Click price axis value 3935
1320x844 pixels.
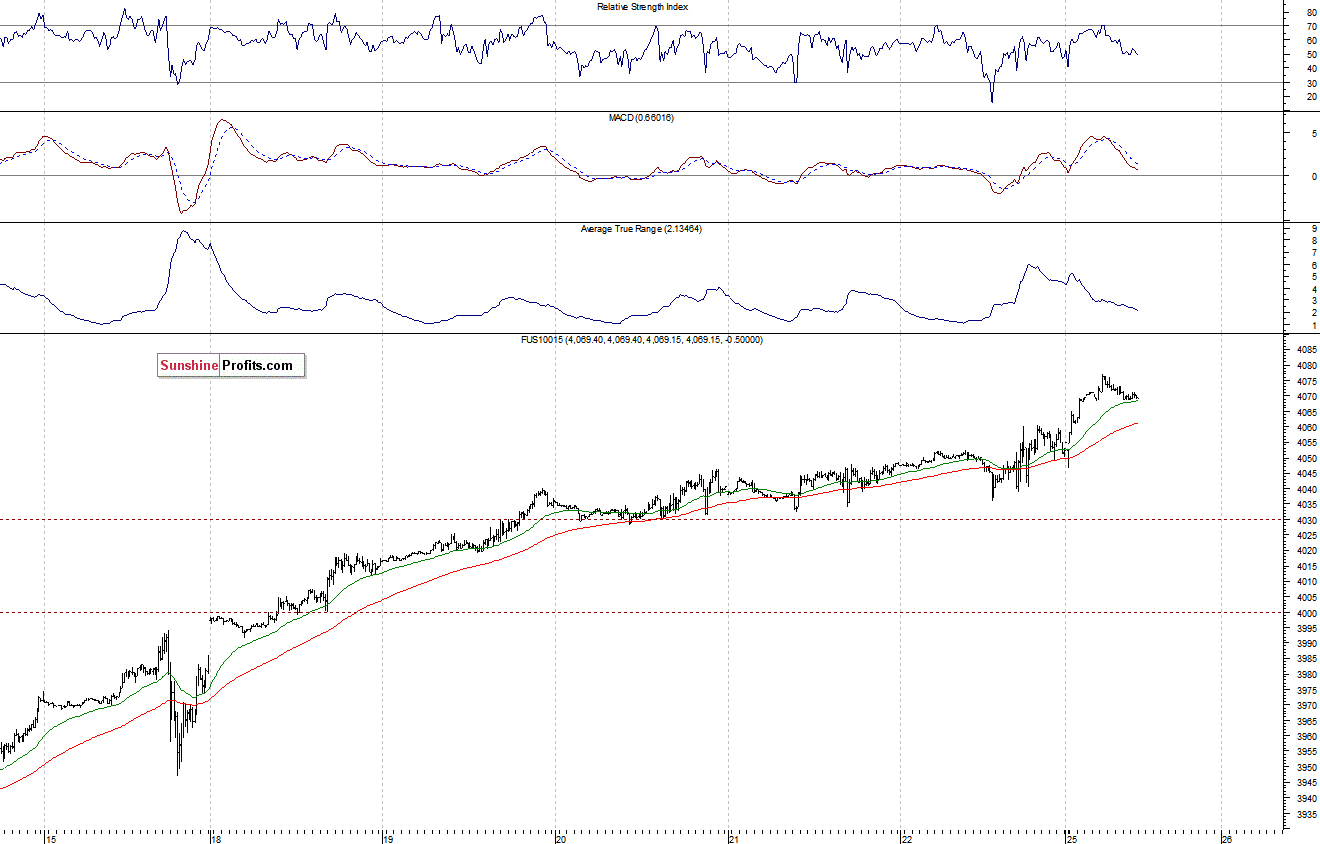click(x=1307, y=814)
